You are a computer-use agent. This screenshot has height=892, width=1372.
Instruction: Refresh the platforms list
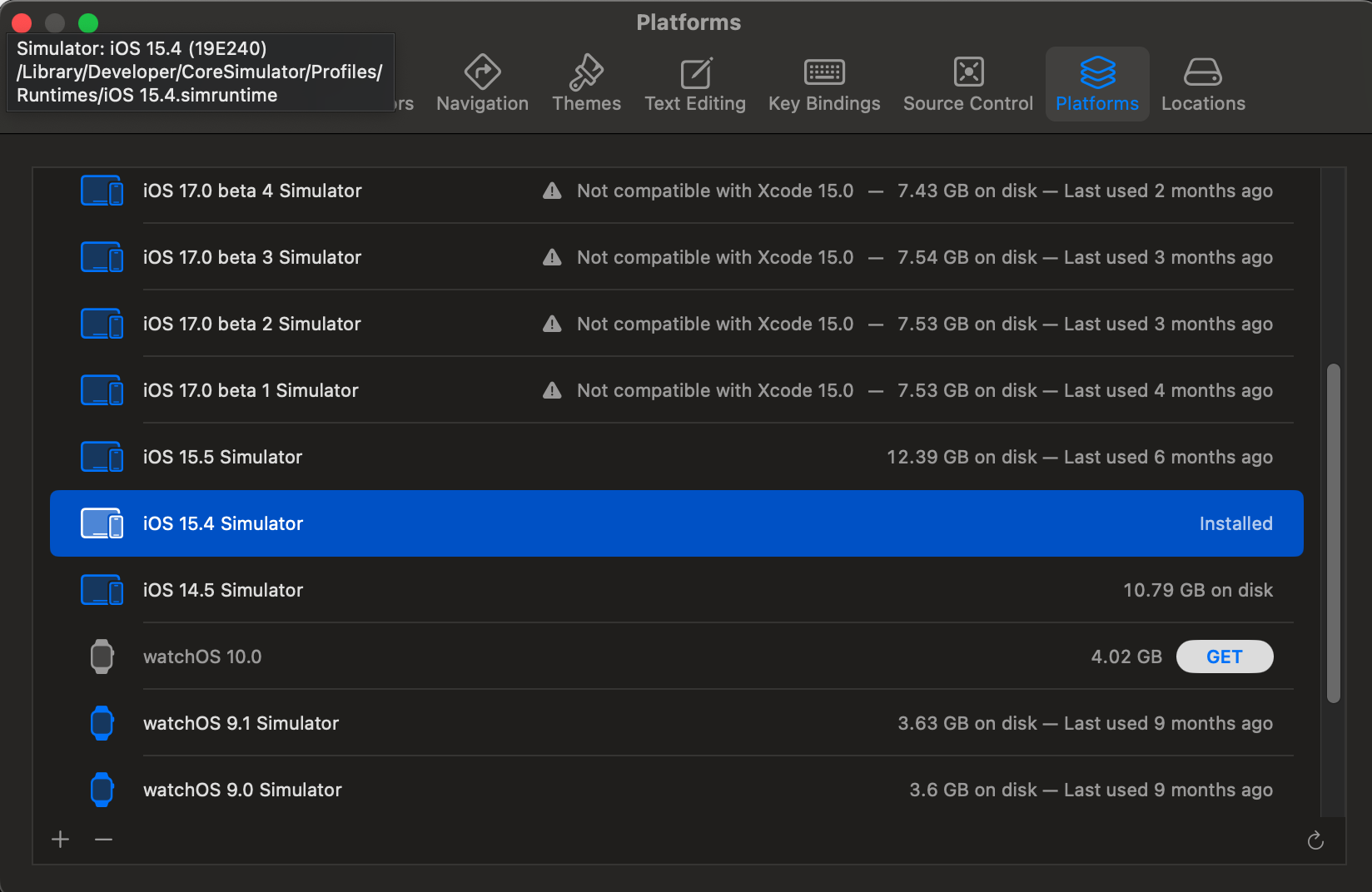(1315, 841)
